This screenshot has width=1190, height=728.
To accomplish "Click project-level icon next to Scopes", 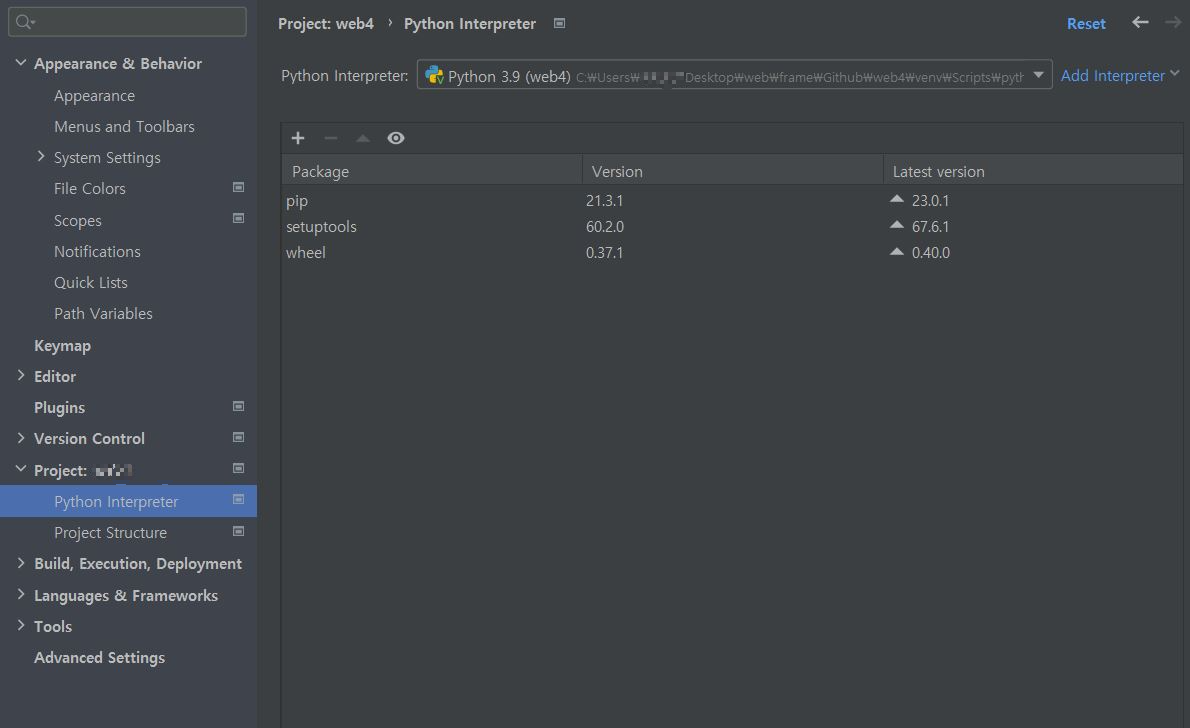I will [x=238, y=219].
